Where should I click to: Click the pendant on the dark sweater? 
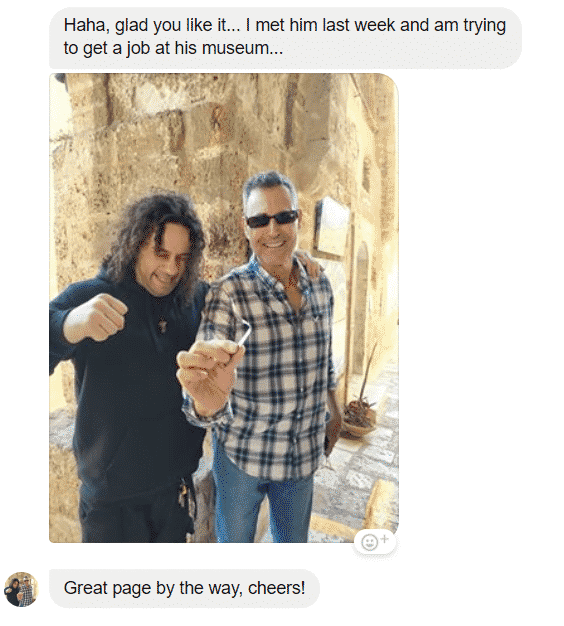[162, 324]
